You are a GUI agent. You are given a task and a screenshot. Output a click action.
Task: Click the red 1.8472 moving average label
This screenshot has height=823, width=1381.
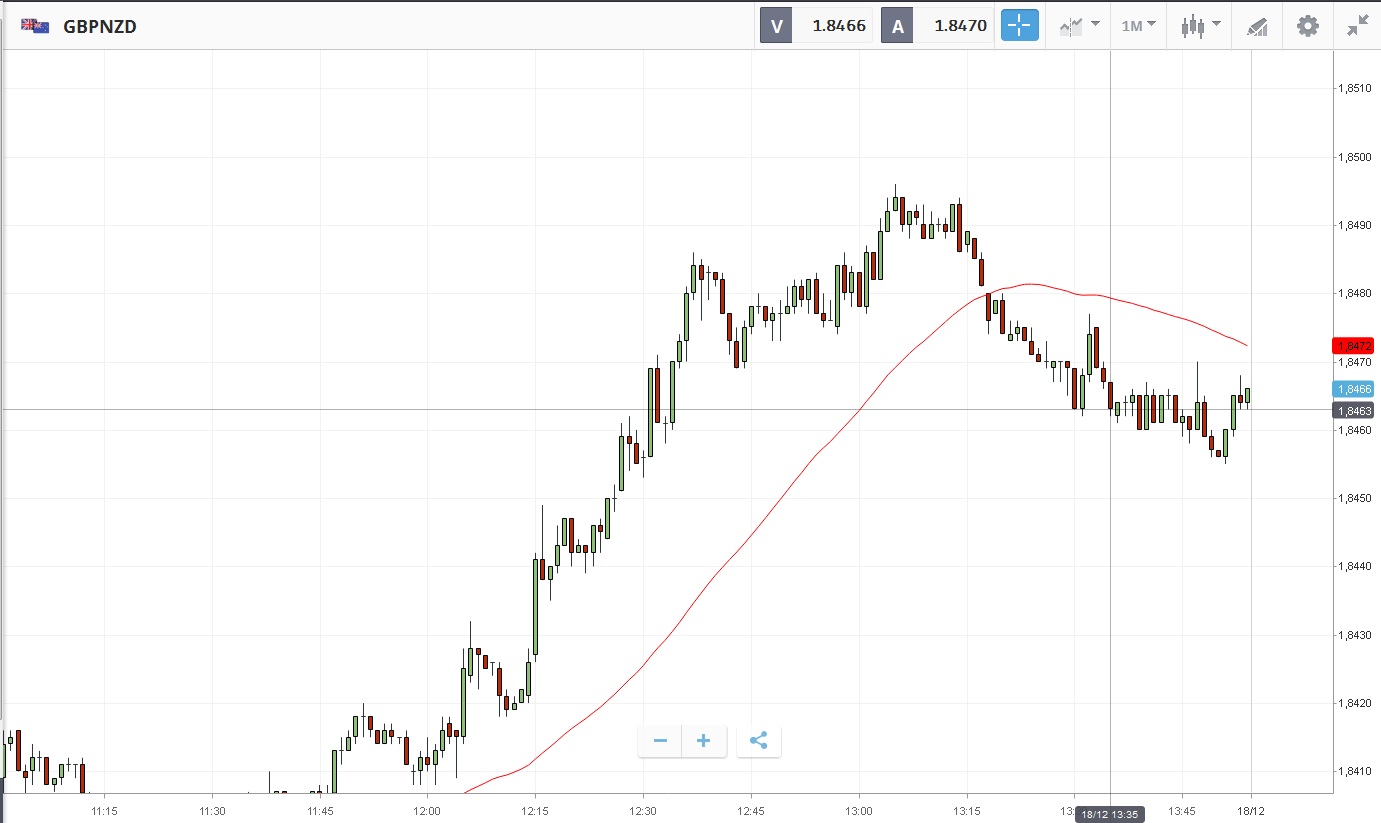point(1353,346)
